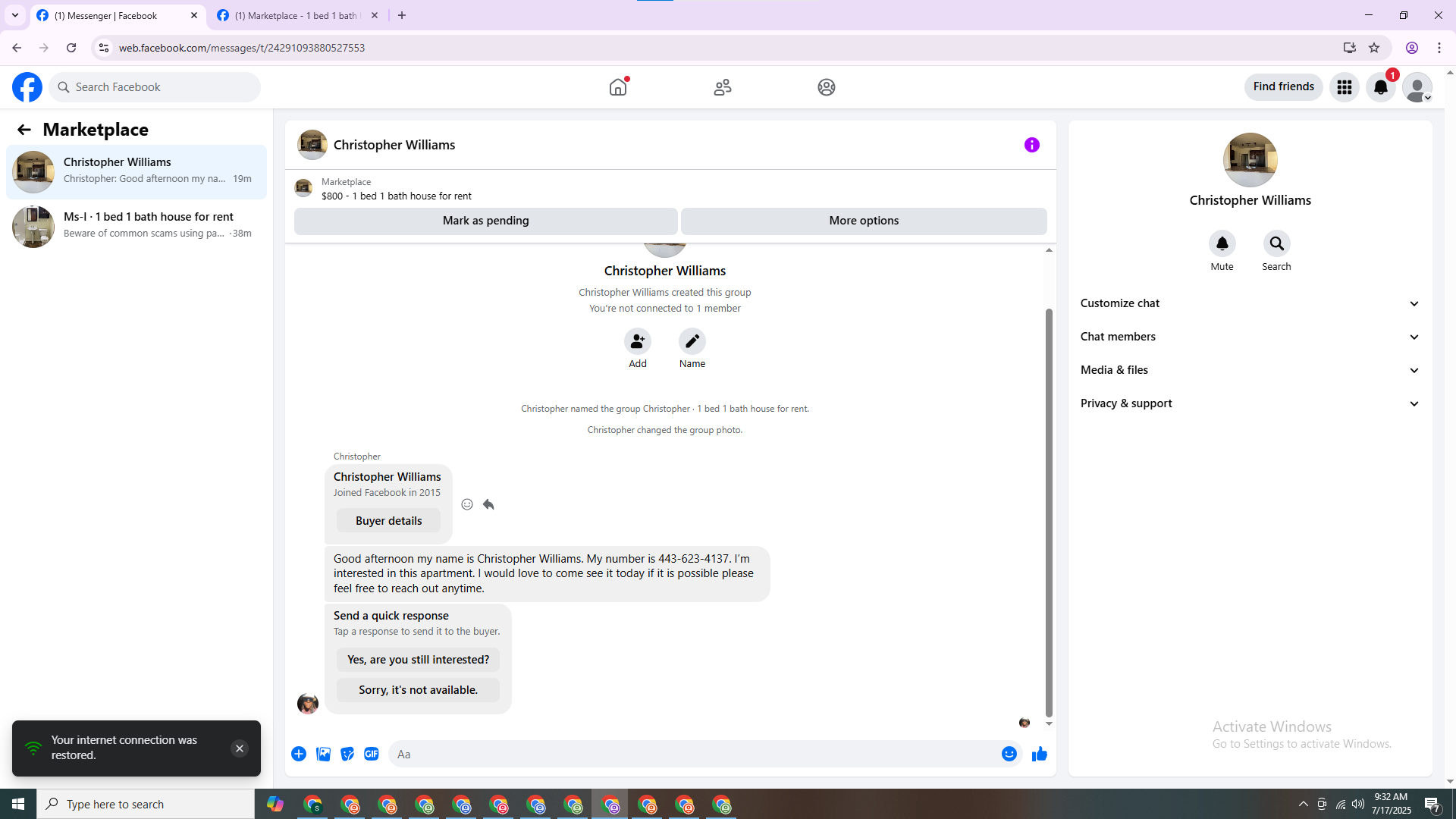Image resolution: width=1456 pixels, height=819 pixels.
Task: Send a thumbs-up like
Action: point(1040,754)
